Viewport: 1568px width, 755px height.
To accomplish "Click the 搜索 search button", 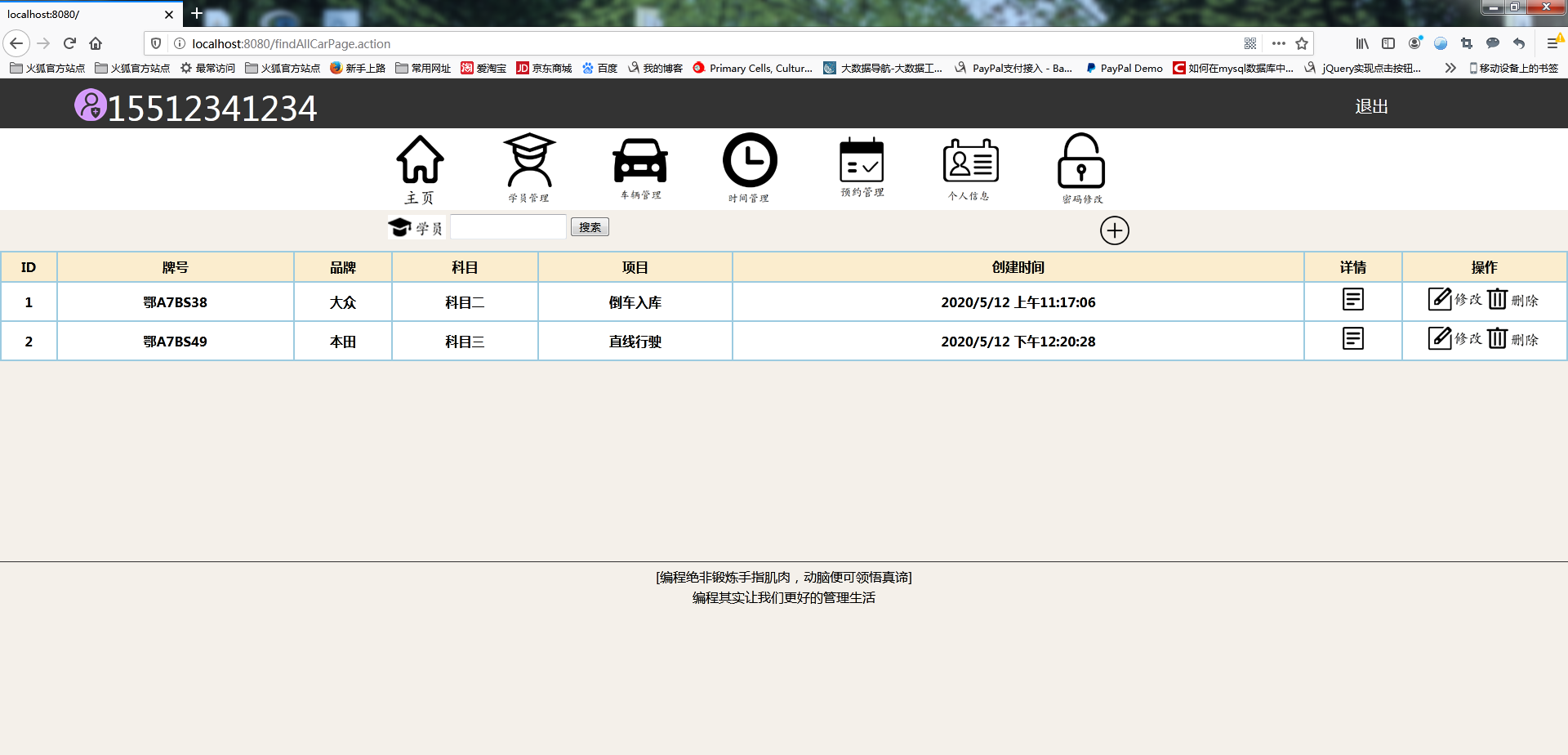I will pos(590,226).
